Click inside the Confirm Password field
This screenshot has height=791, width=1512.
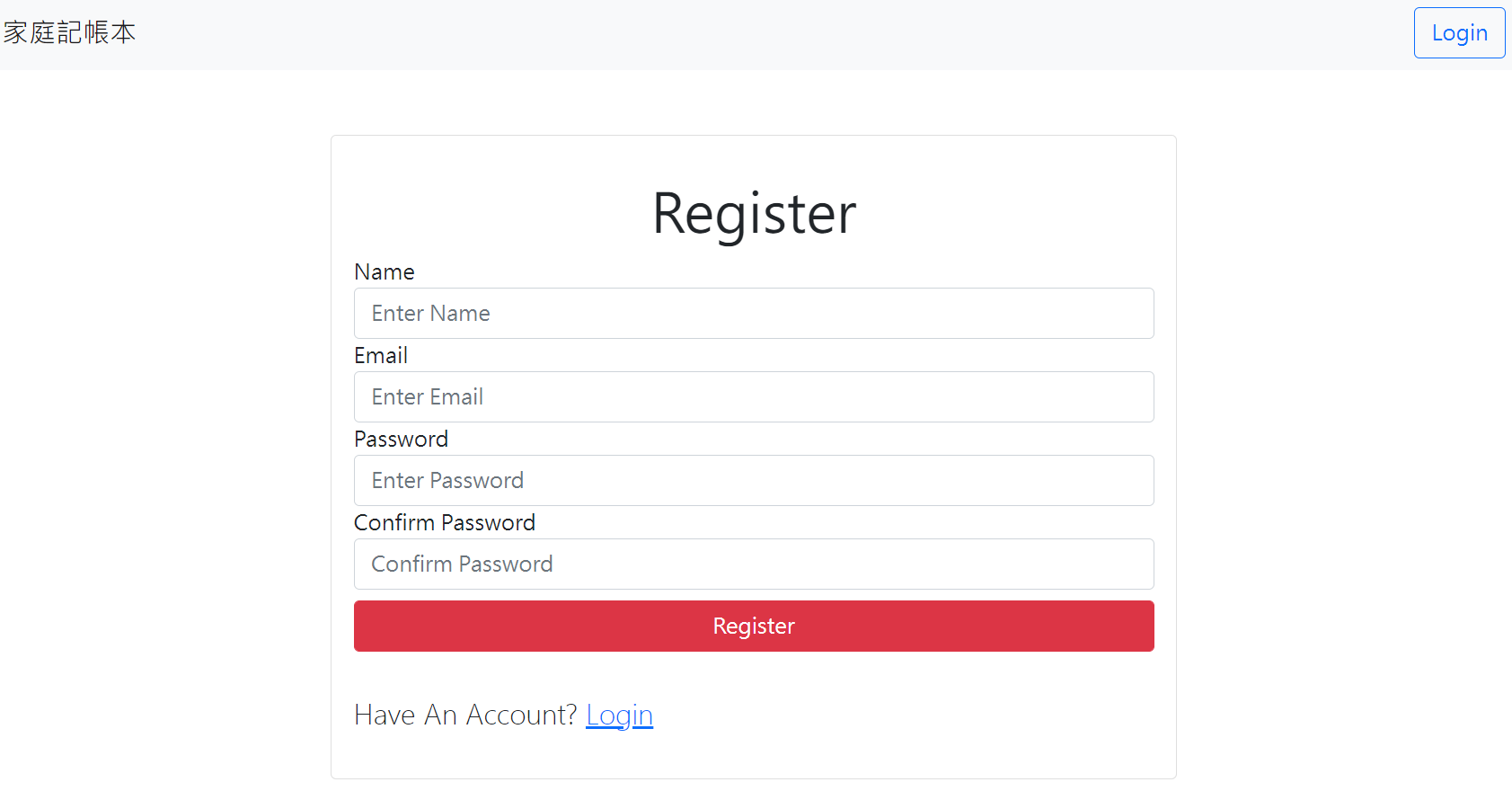pos(753,564)
